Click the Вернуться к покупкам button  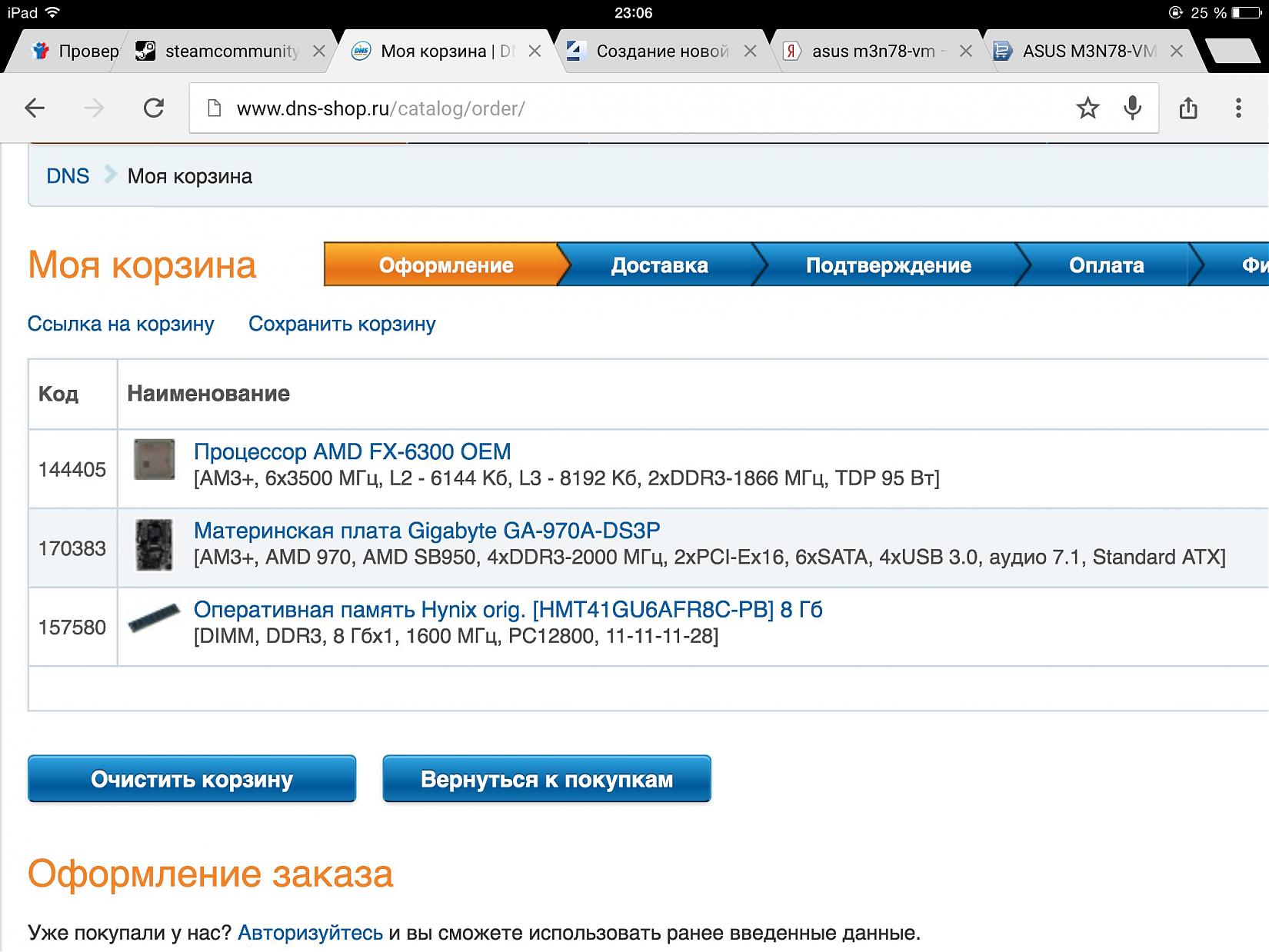(x=547, y=779)
